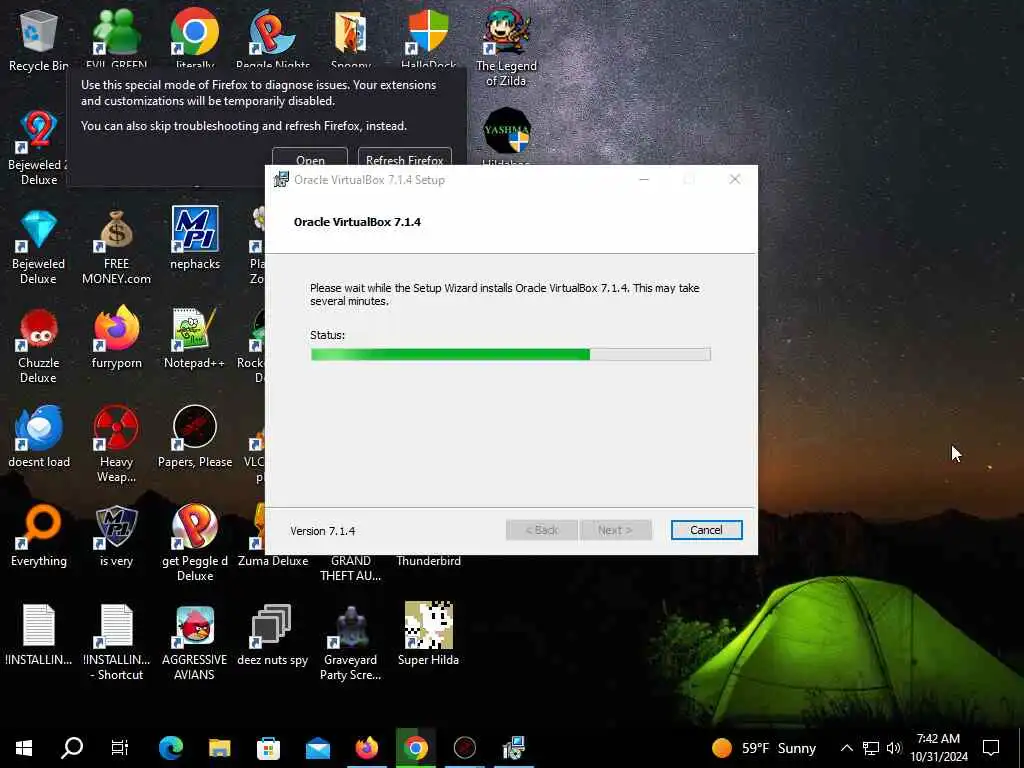This screenshot has height=768, width=1024.
Task: Select the Heavy Weapon desktop icon
Action: (x=116, y=444)
